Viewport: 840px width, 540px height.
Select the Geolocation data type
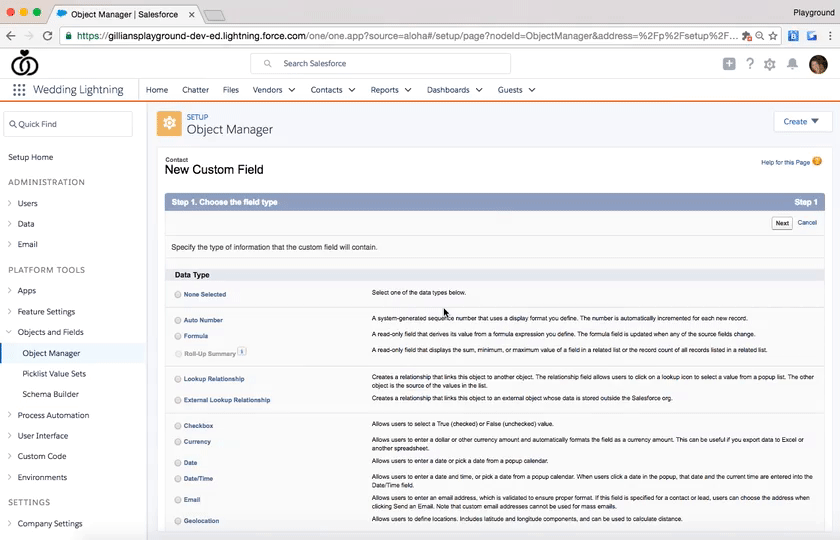(x=177, y=521)
